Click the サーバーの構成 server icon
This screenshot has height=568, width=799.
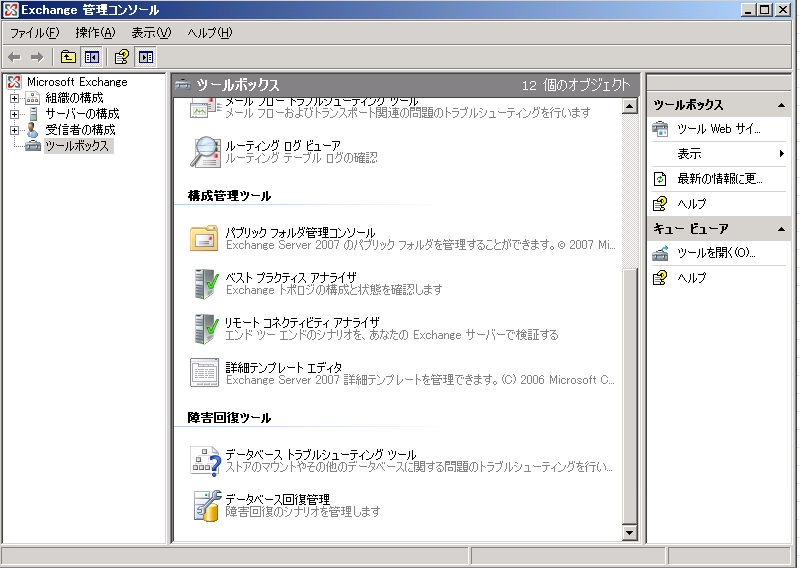34,114
